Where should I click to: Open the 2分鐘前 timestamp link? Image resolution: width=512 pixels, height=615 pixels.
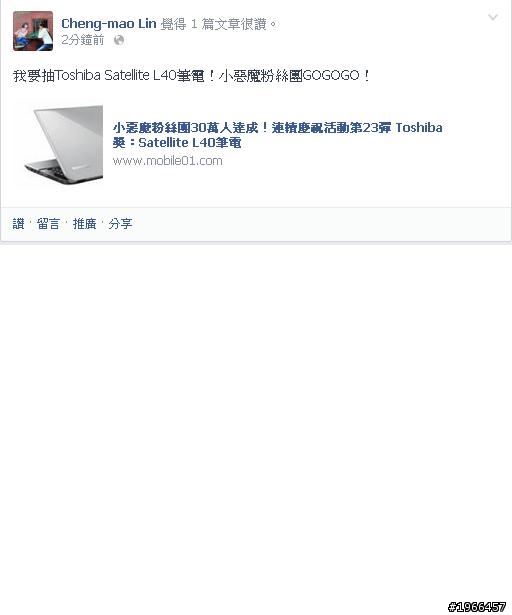click(83, 40)
